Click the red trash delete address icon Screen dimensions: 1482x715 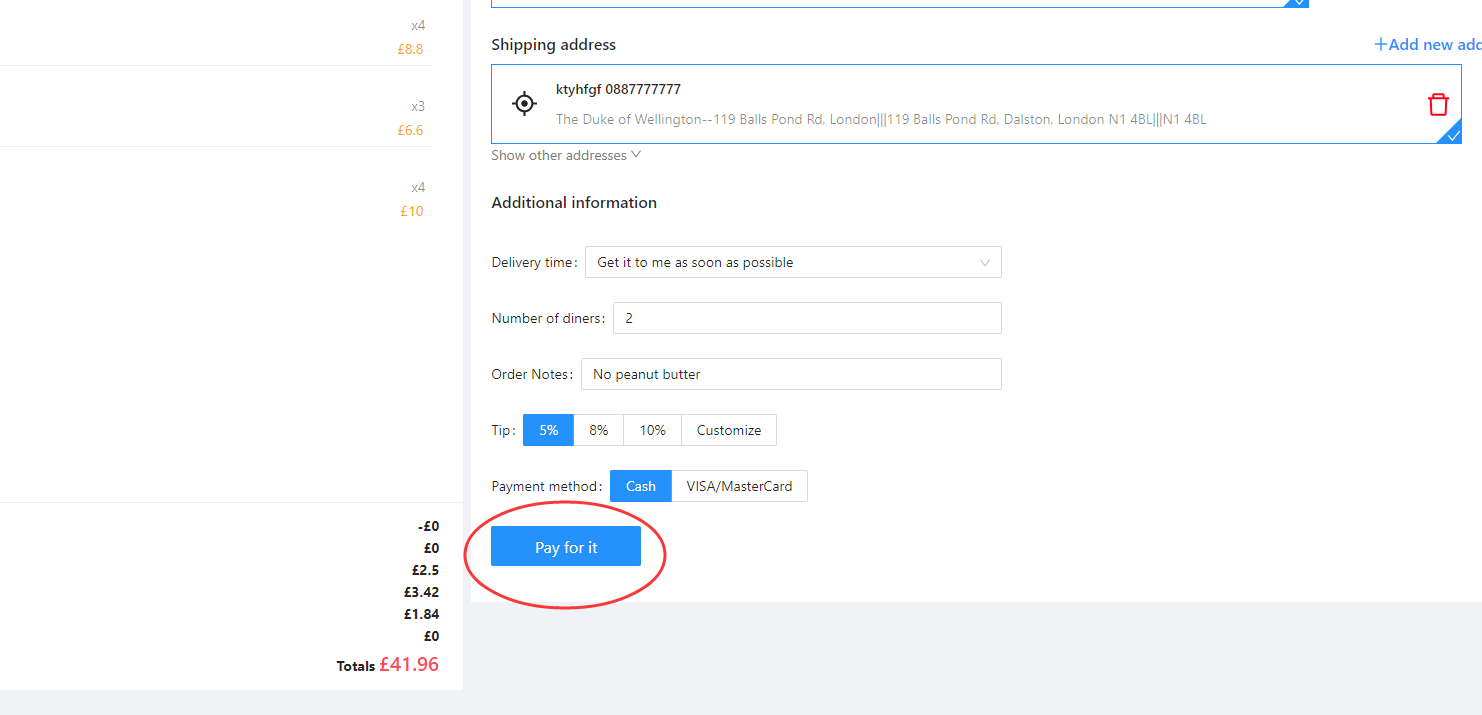1437,104
